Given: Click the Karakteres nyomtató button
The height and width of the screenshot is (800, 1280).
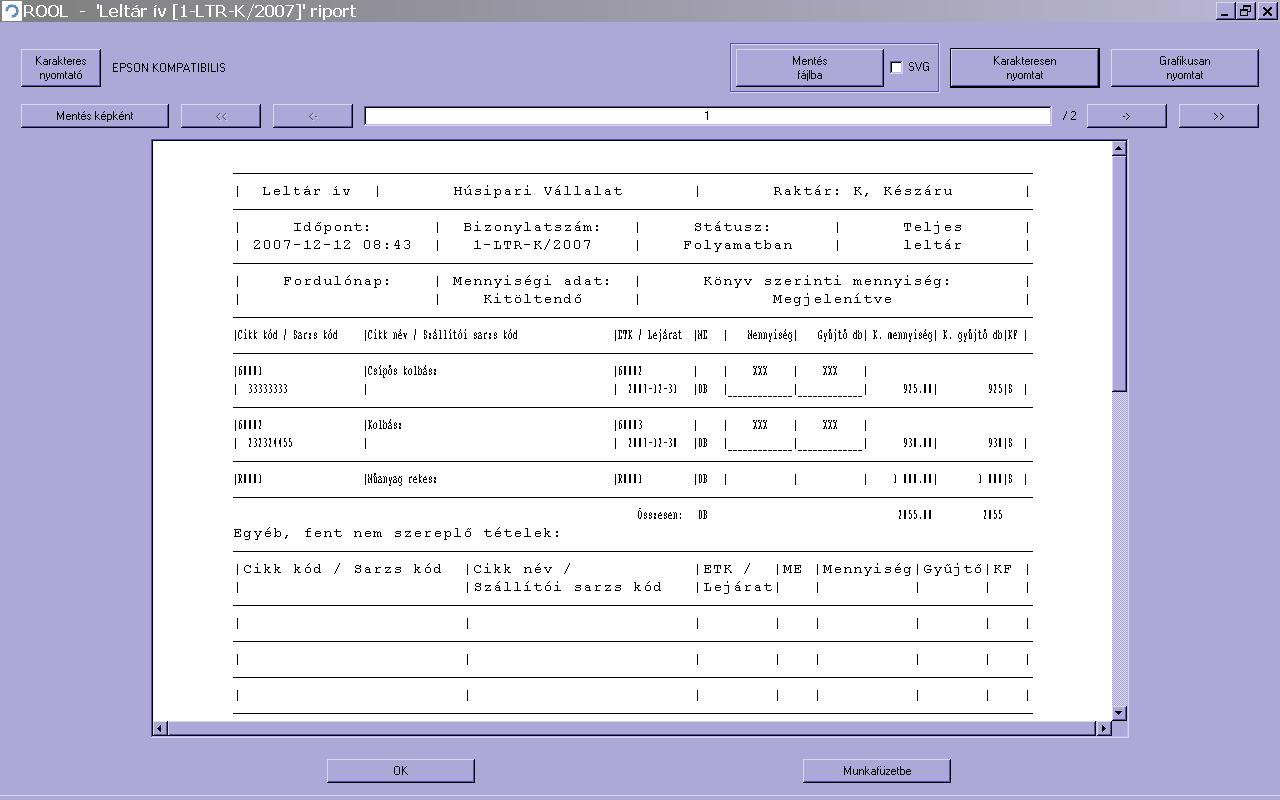Looking at the screenshot, I should (61, 68).
